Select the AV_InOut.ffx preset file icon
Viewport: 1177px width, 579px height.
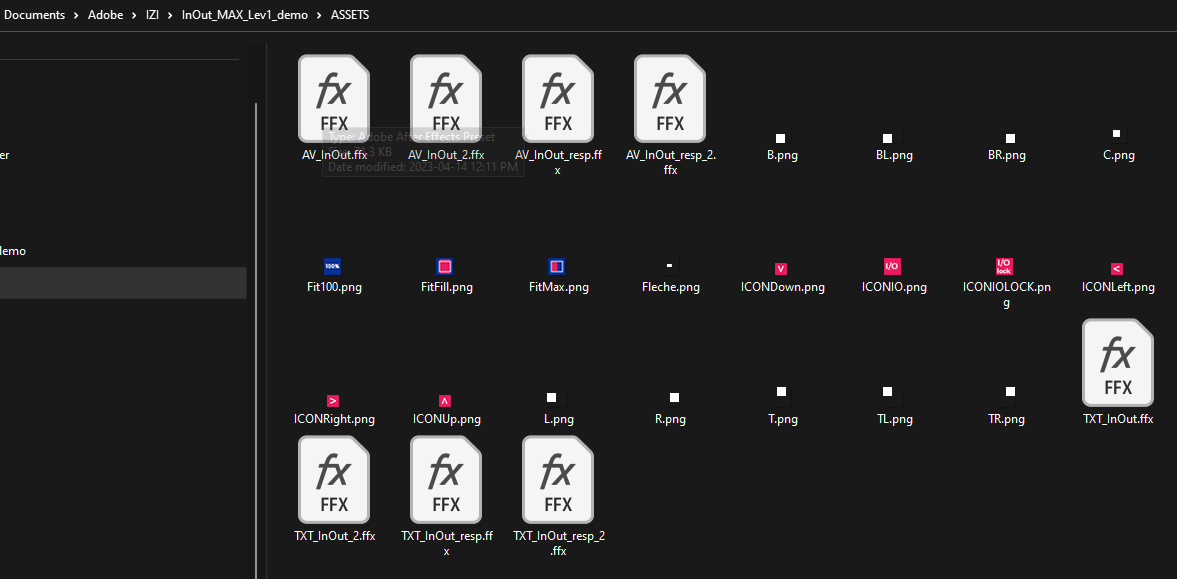334,98
